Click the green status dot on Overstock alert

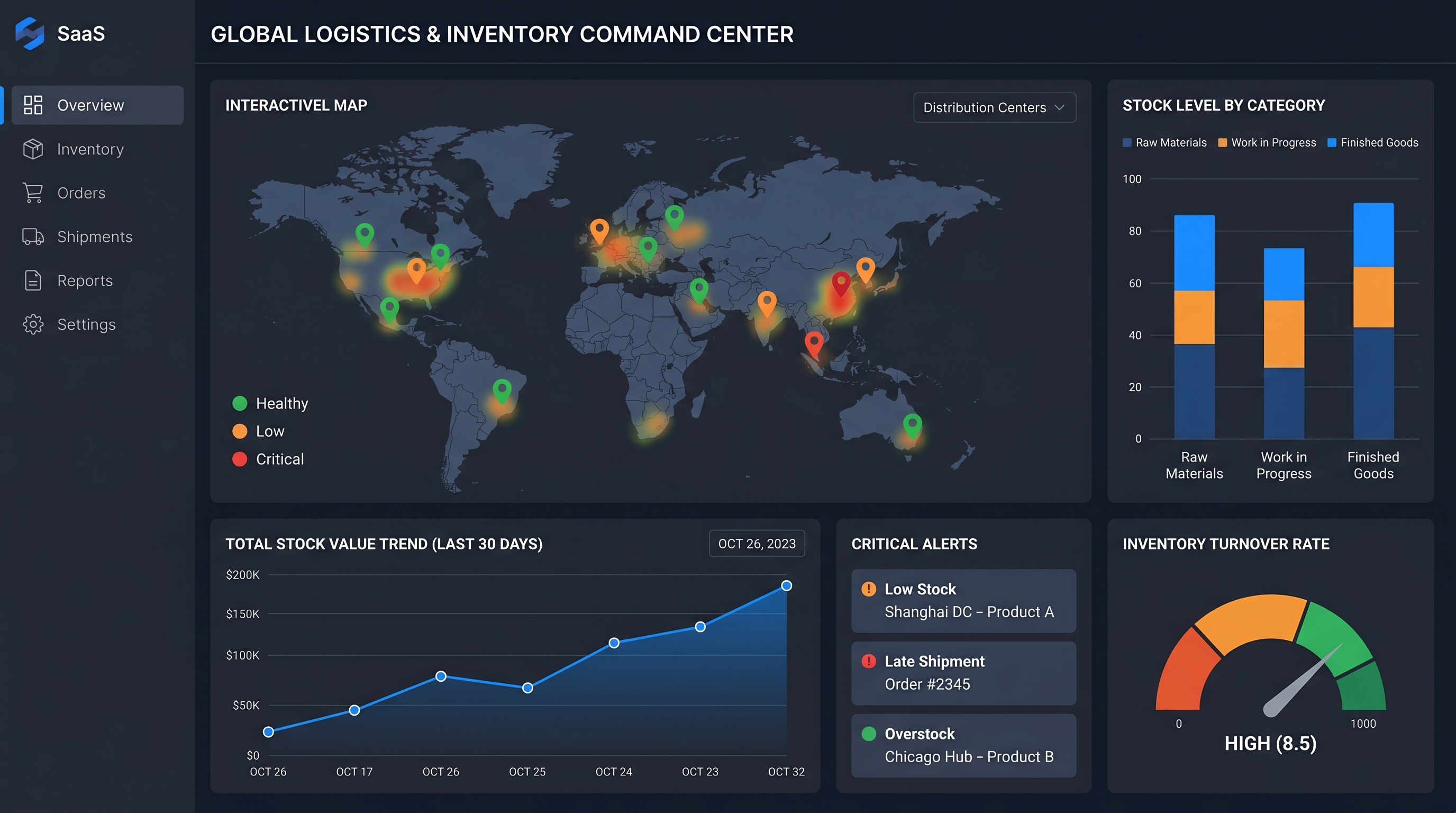click(869, 733)
